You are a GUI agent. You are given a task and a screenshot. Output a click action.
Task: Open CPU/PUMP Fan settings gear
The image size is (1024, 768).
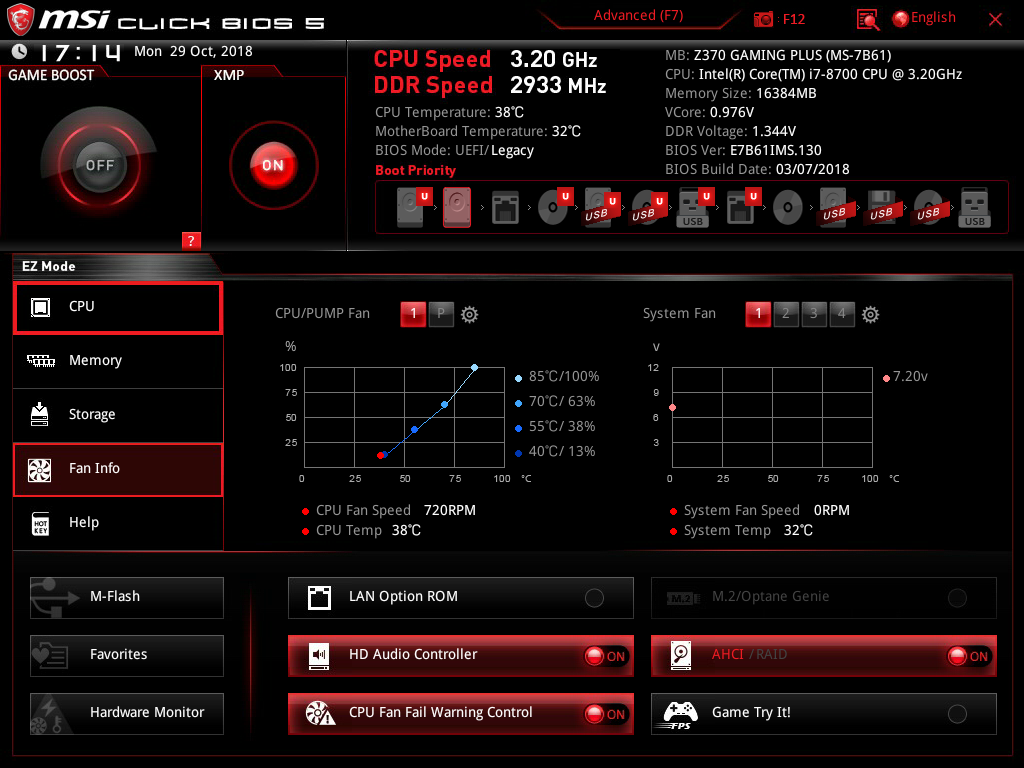point(470,315)
